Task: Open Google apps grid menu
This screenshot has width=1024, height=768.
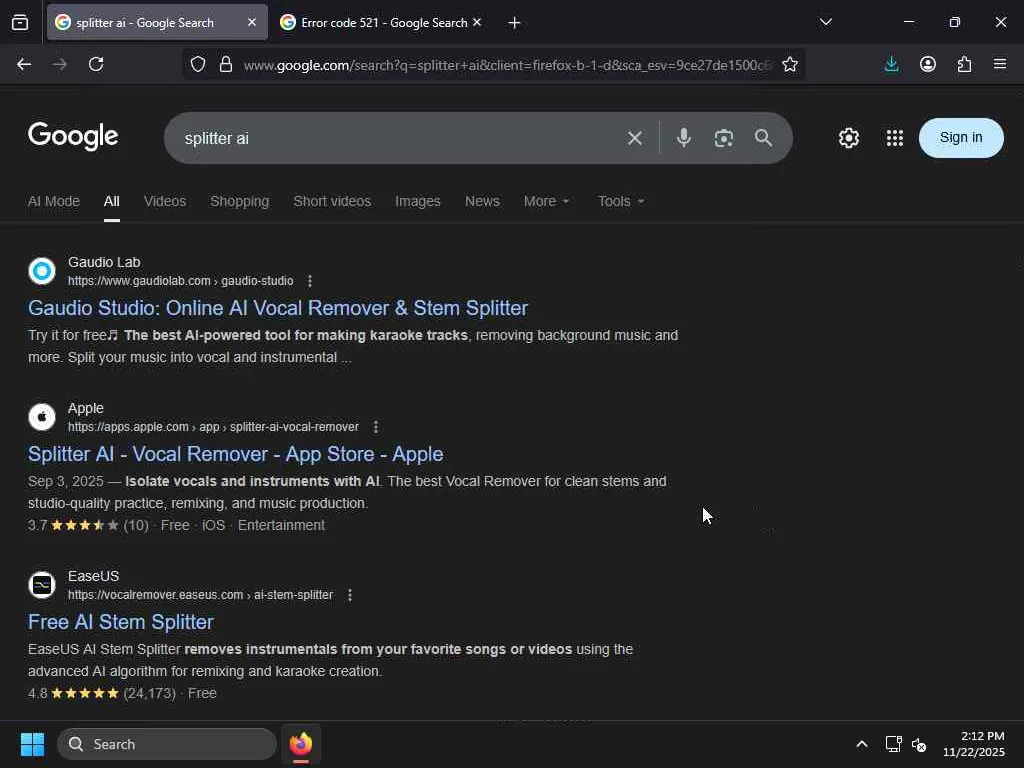Action: (895, 138)
